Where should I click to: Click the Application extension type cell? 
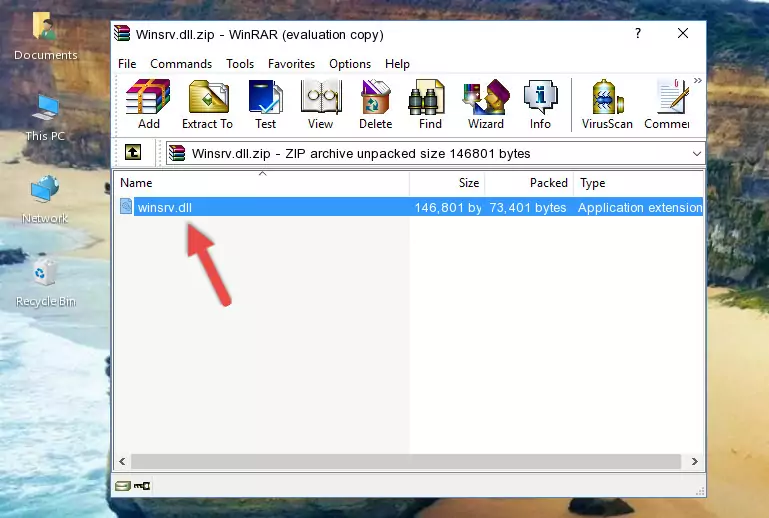(x=640, y=207)
